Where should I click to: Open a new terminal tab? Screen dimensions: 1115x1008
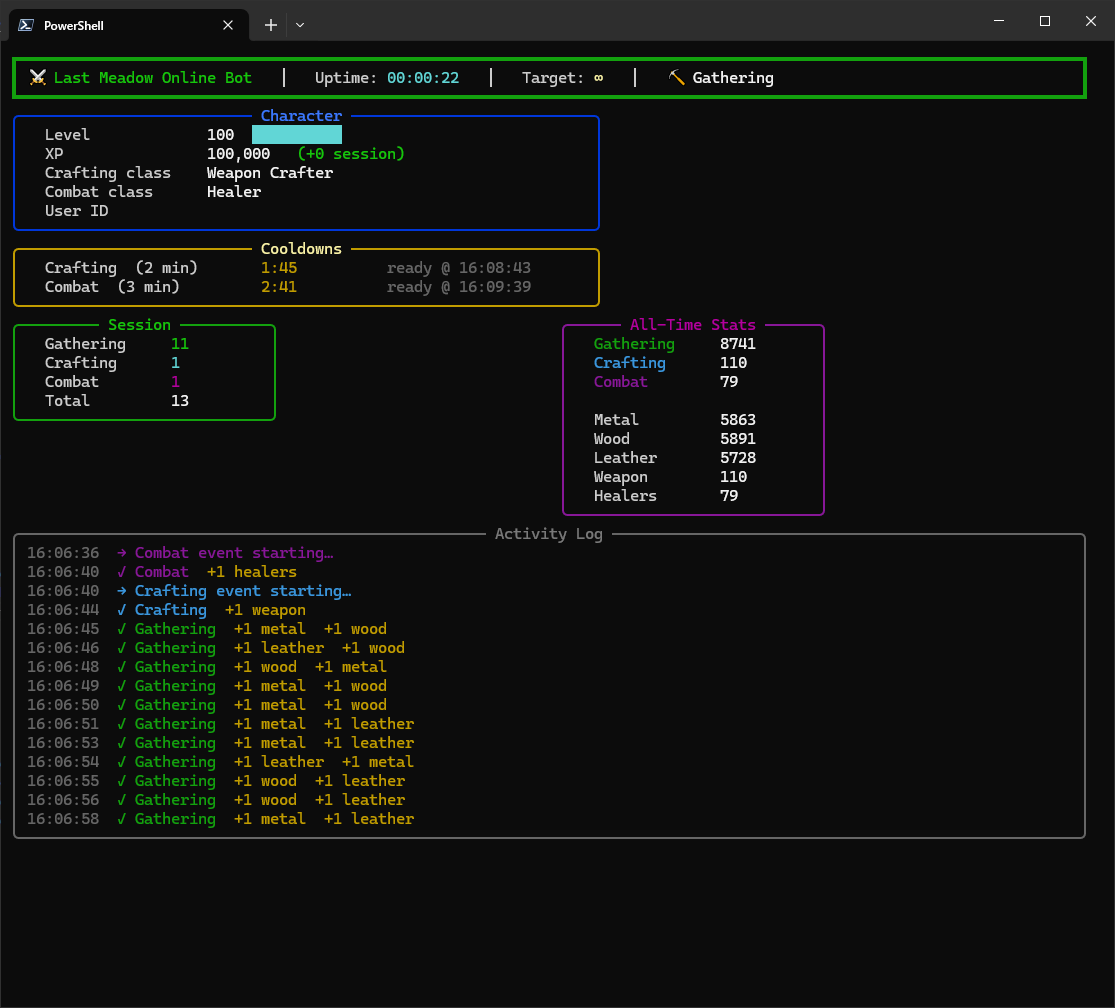(271, 25)
